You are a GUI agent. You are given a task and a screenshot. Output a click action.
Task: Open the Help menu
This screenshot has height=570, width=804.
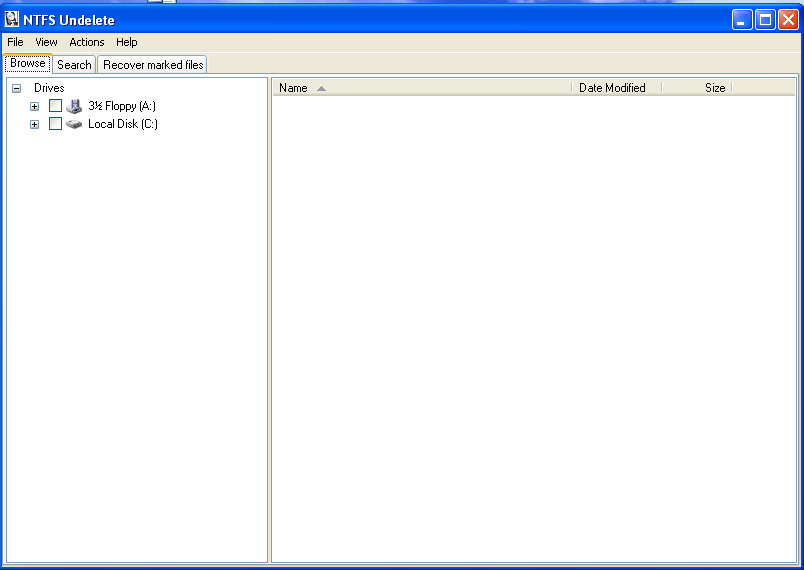[126, 42]
